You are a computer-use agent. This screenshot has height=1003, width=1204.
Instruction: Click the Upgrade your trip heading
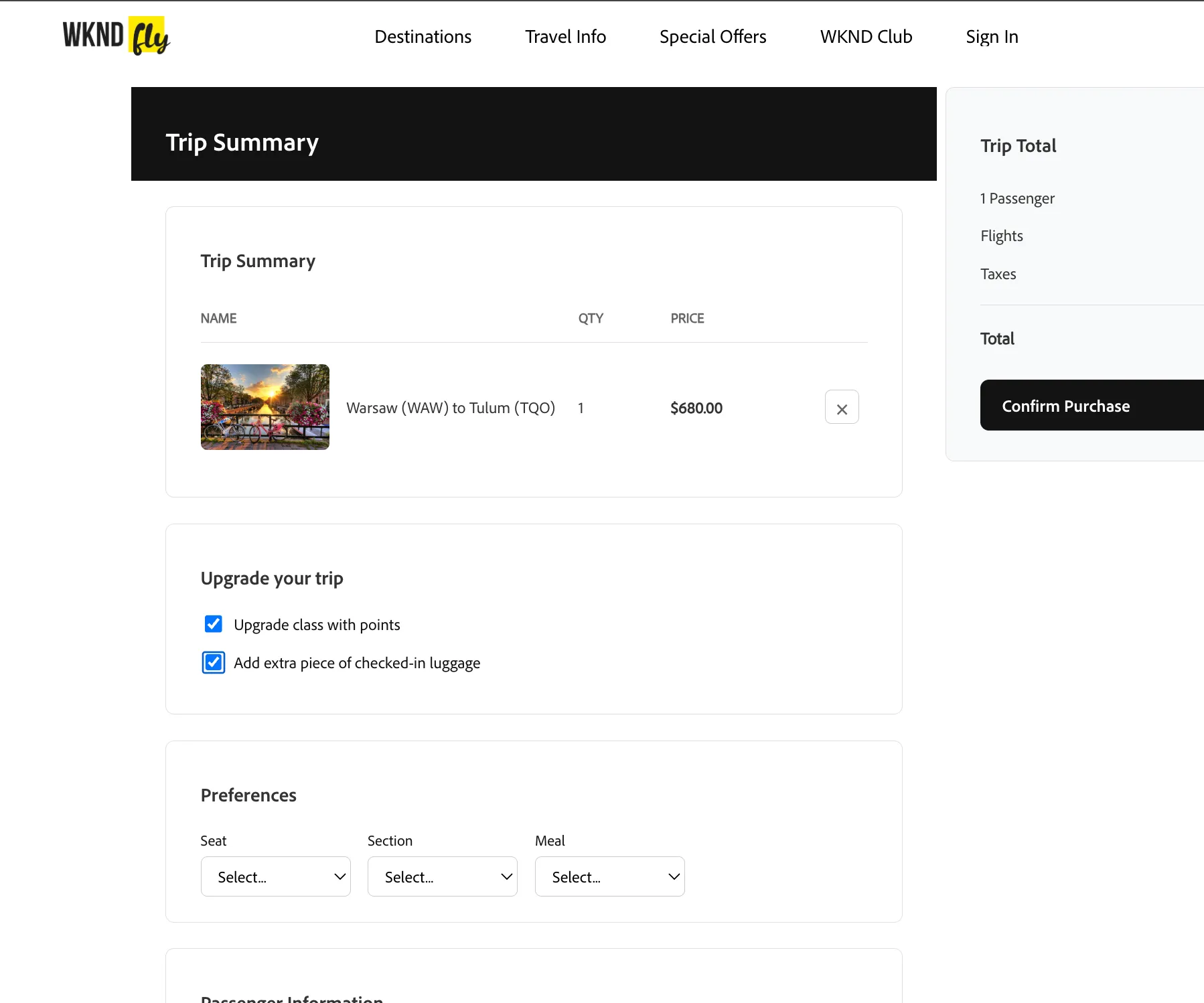(272, 578)
